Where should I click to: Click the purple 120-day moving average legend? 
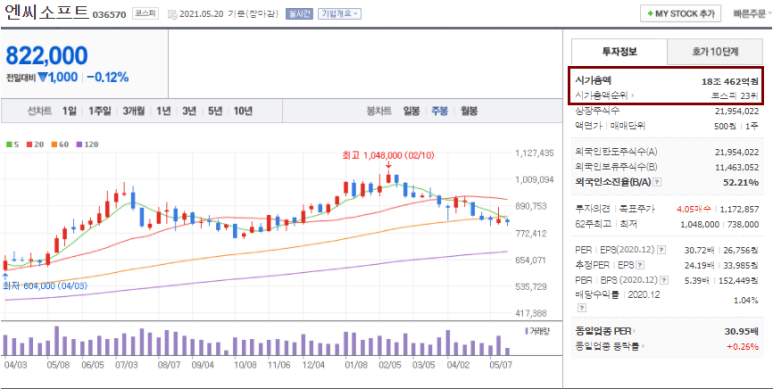87,144
